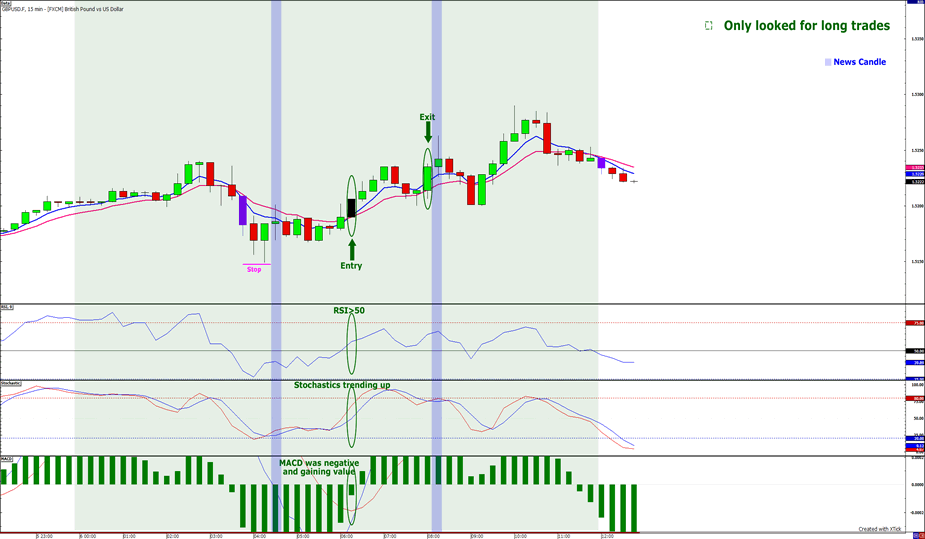Click the GBPUSD.F 15 min chart title

click(63, 9)
